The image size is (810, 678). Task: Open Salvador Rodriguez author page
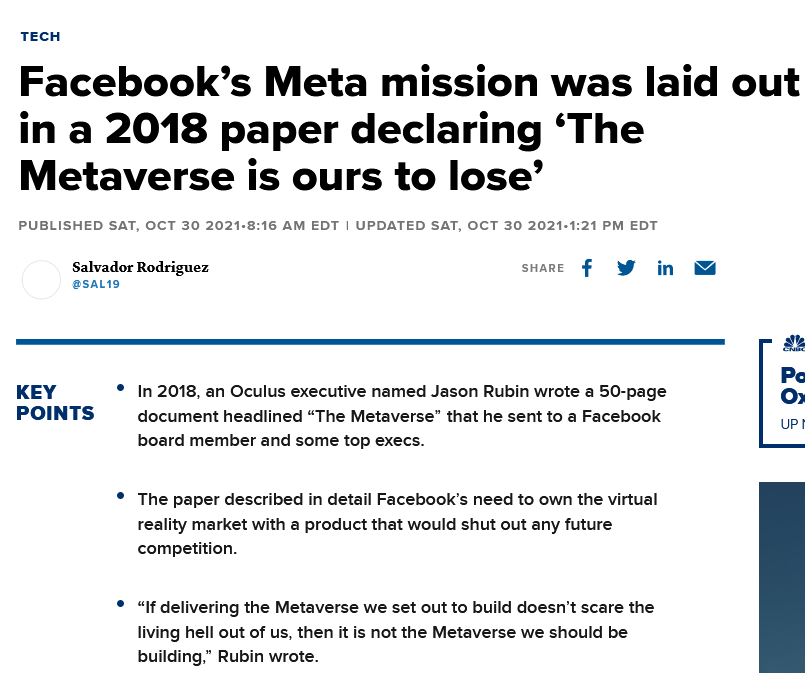click(x=141, y=267)
